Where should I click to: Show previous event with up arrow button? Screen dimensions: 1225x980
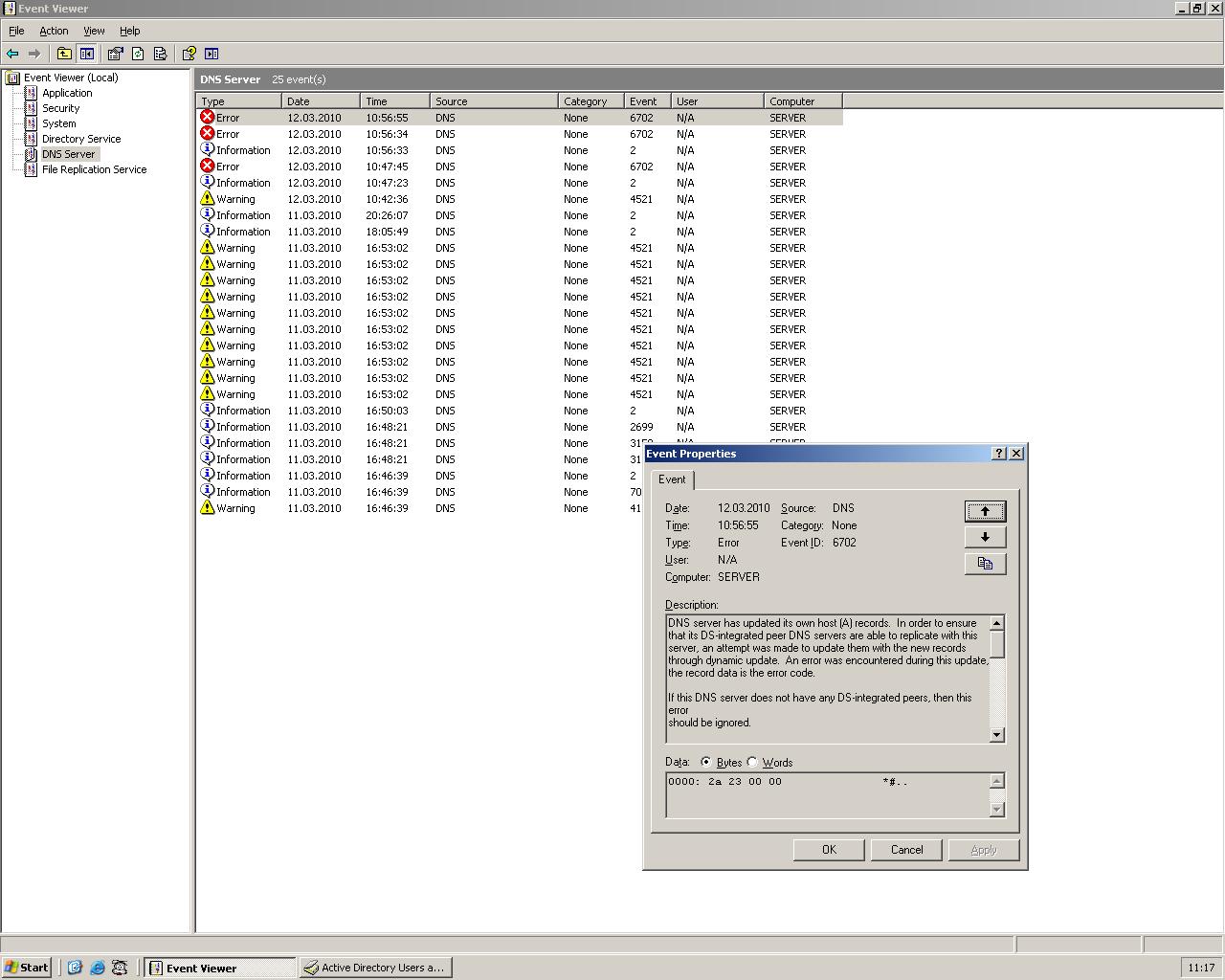pos(985,511)
